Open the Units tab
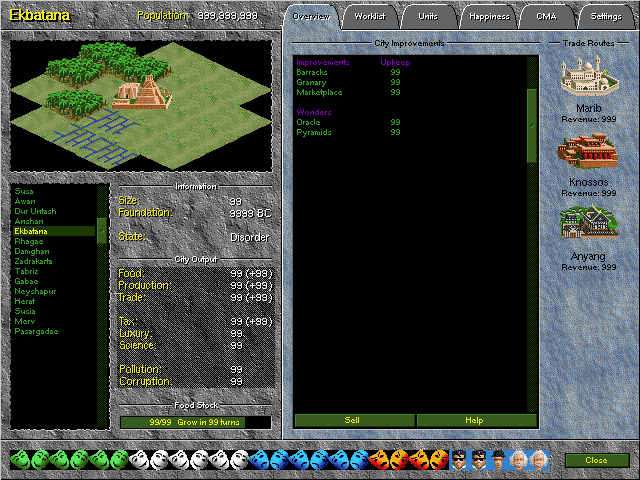640x480 pixels. (428, 17)
